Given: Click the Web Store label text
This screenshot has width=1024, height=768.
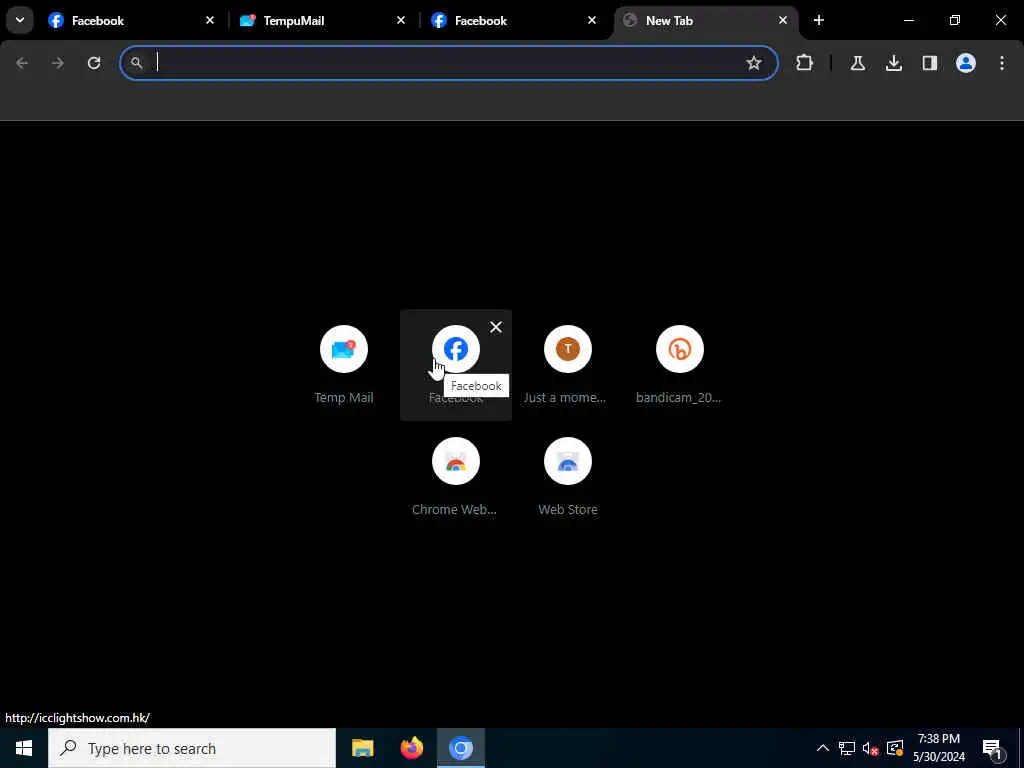Looking at the screenshot, I should pyautogui.click(x=568, y=509).
